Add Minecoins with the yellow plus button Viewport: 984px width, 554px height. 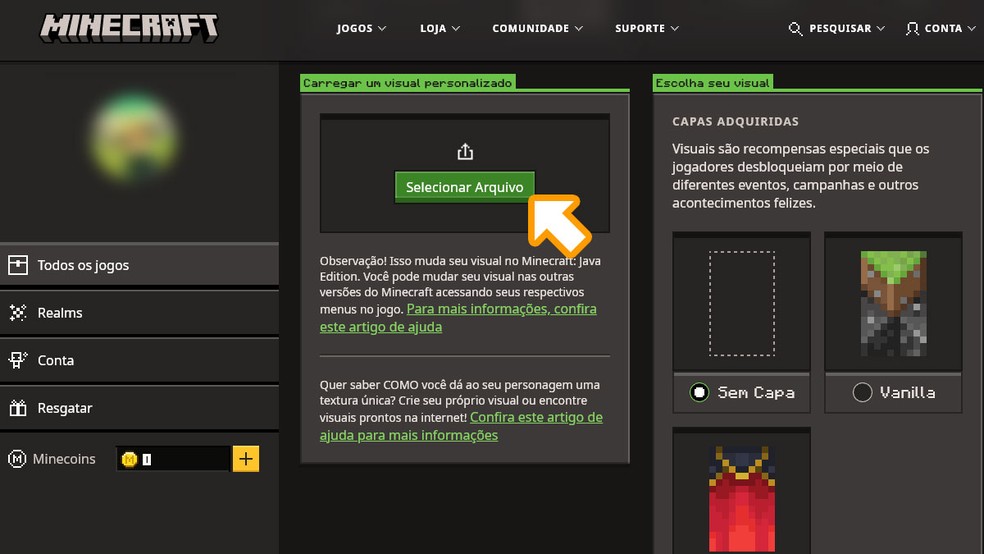[245, 459]
